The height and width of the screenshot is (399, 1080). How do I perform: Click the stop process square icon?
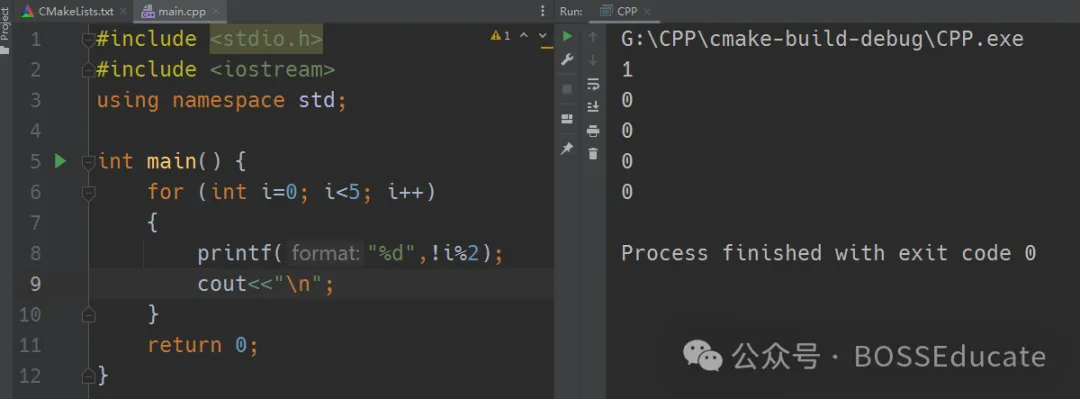point(567,90)
